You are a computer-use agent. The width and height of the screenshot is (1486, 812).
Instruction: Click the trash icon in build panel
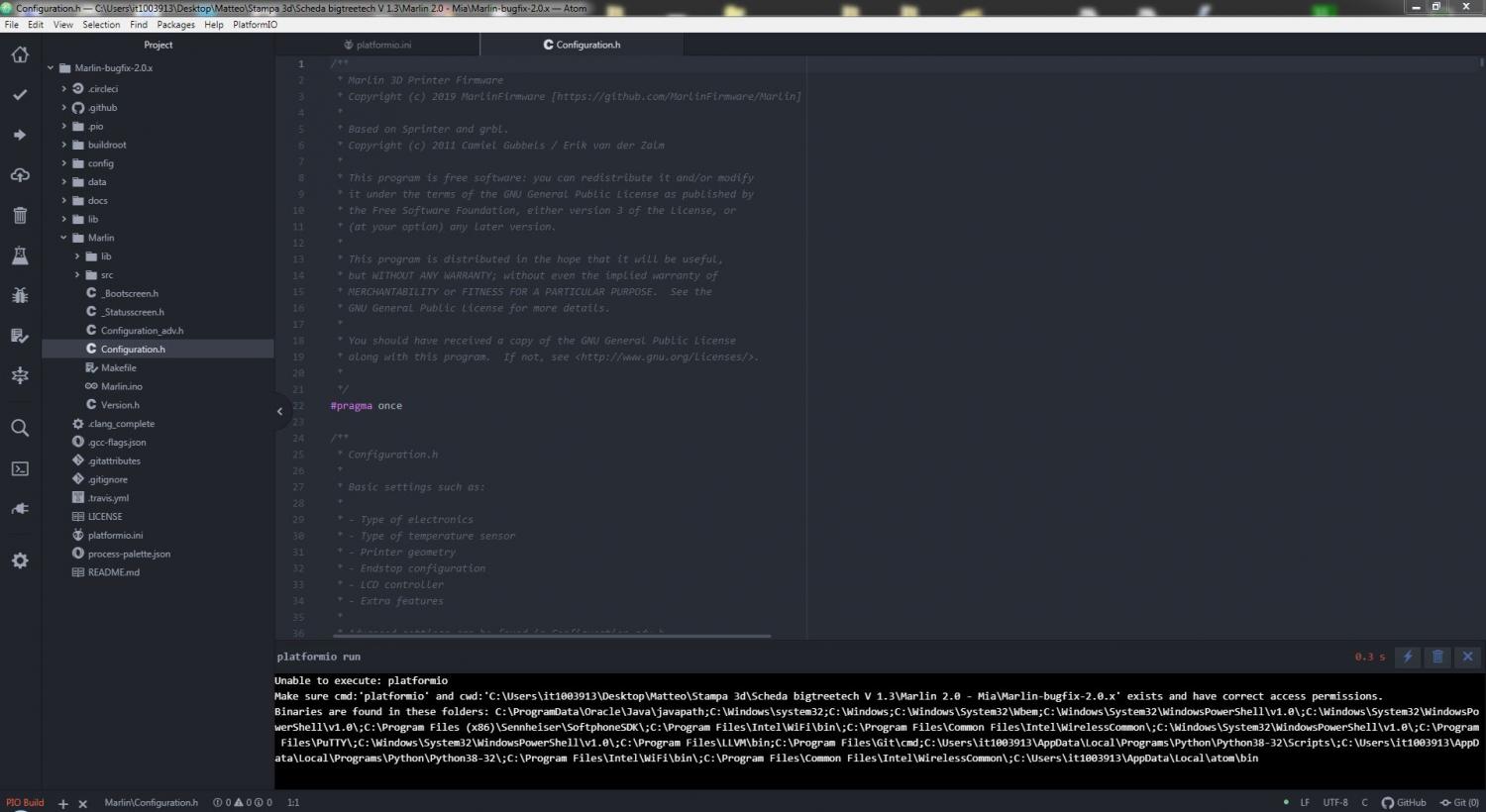(x=1438, y=657)
